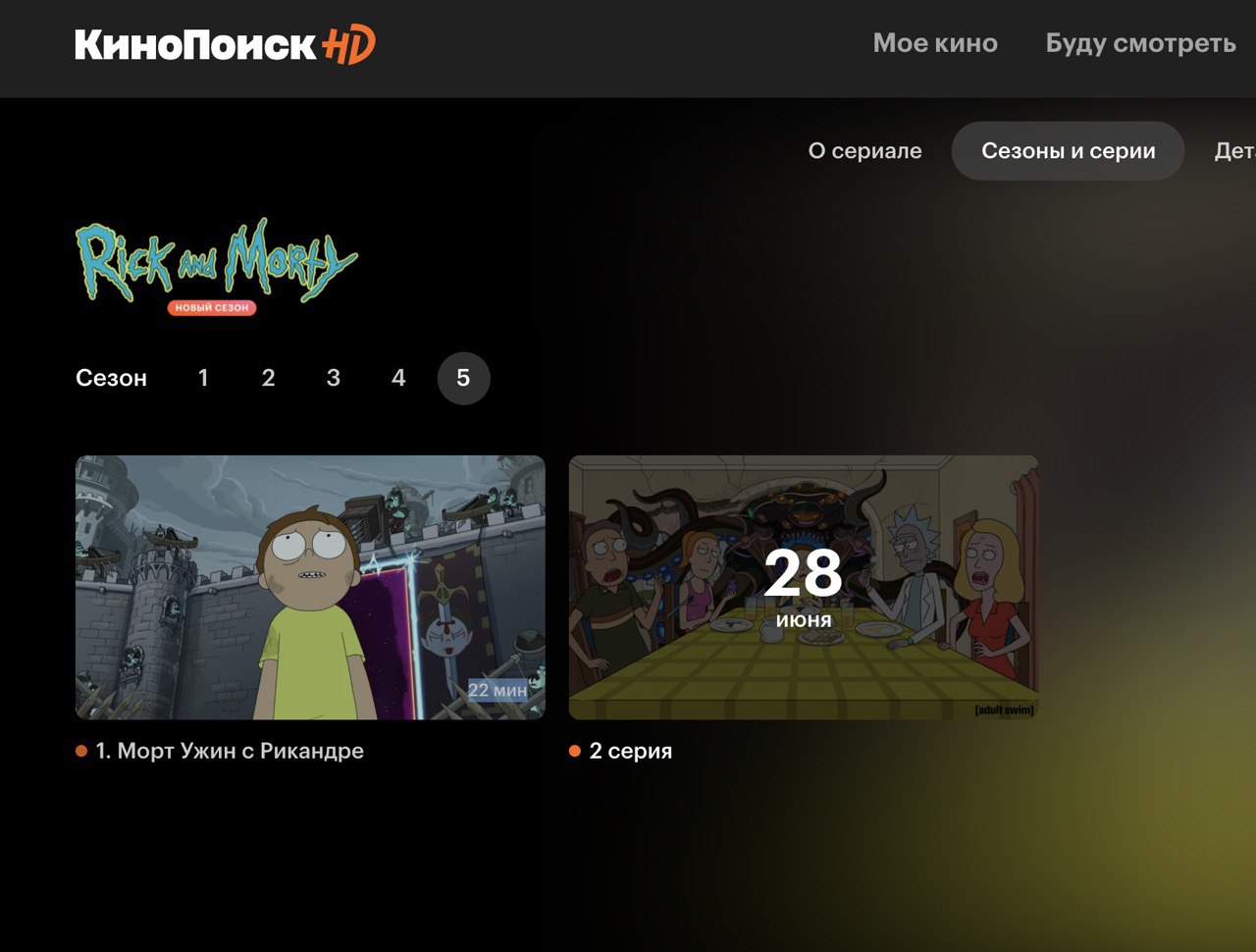Go to Буду смотреть list

click(1140, 43)
